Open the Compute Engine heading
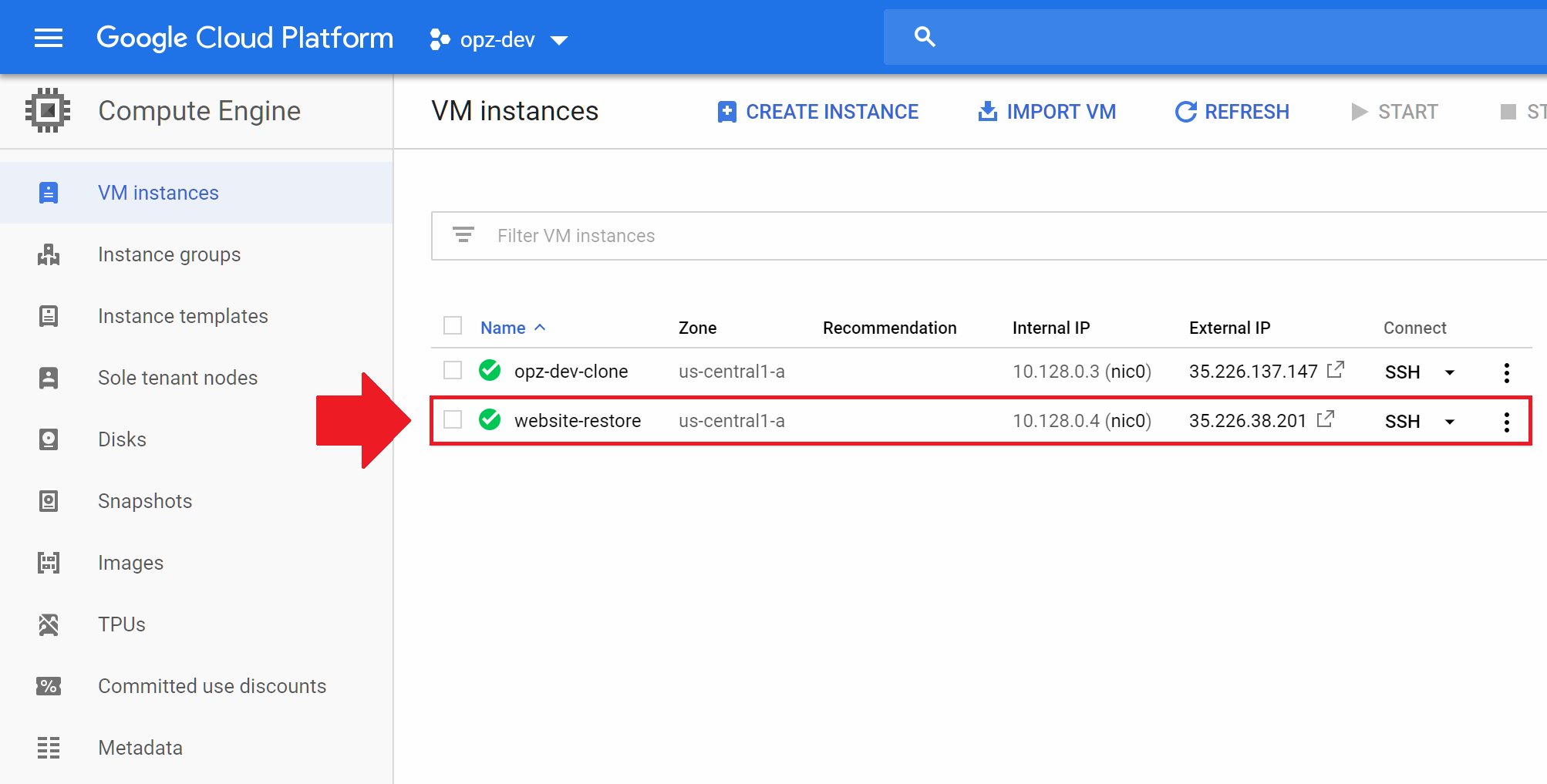This screenshot has width=1547, height=784. pos(200,111)
